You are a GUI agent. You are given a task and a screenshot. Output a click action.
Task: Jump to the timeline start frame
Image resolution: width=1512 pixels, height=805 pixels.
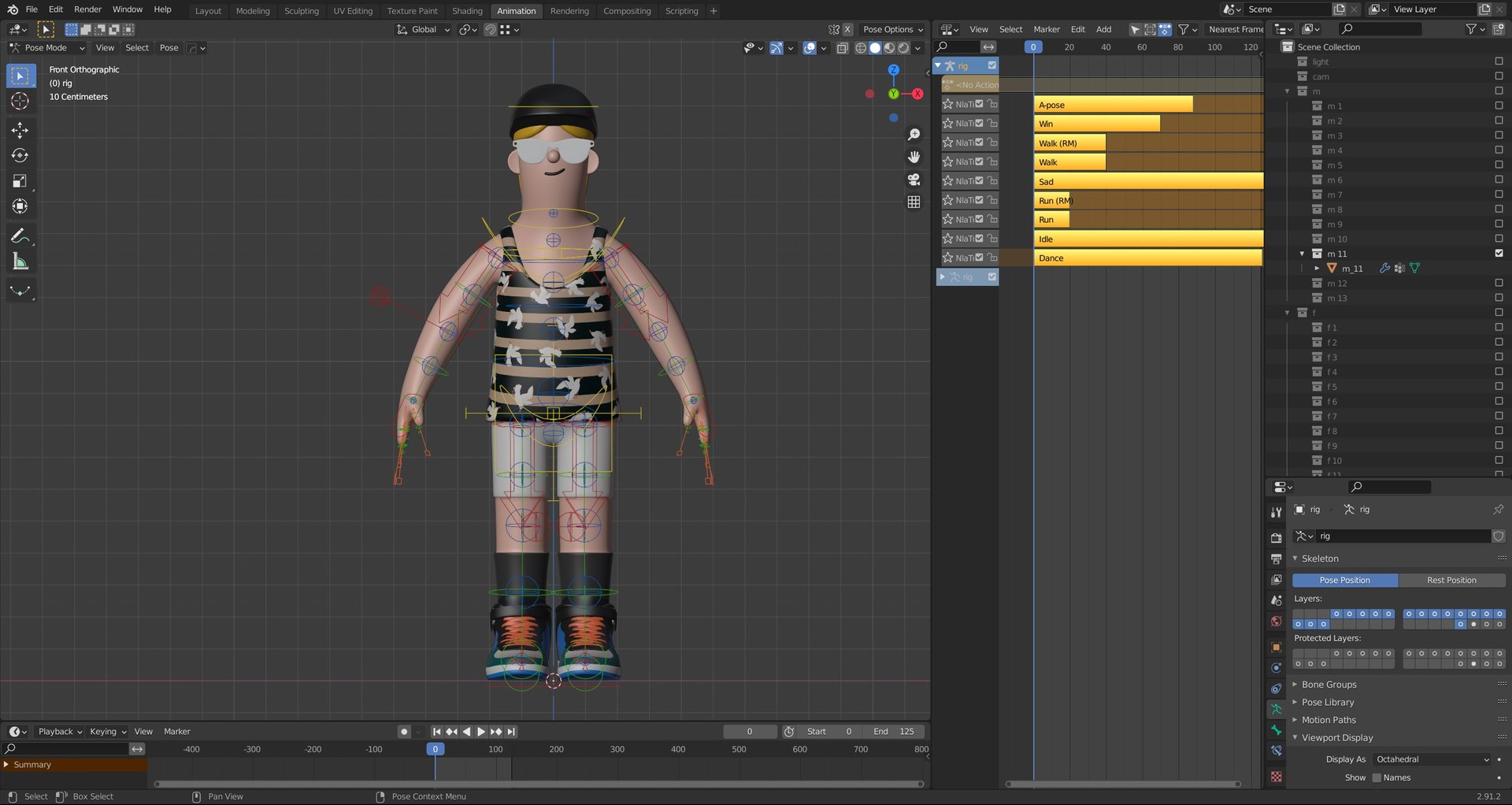tap(436, 732)
